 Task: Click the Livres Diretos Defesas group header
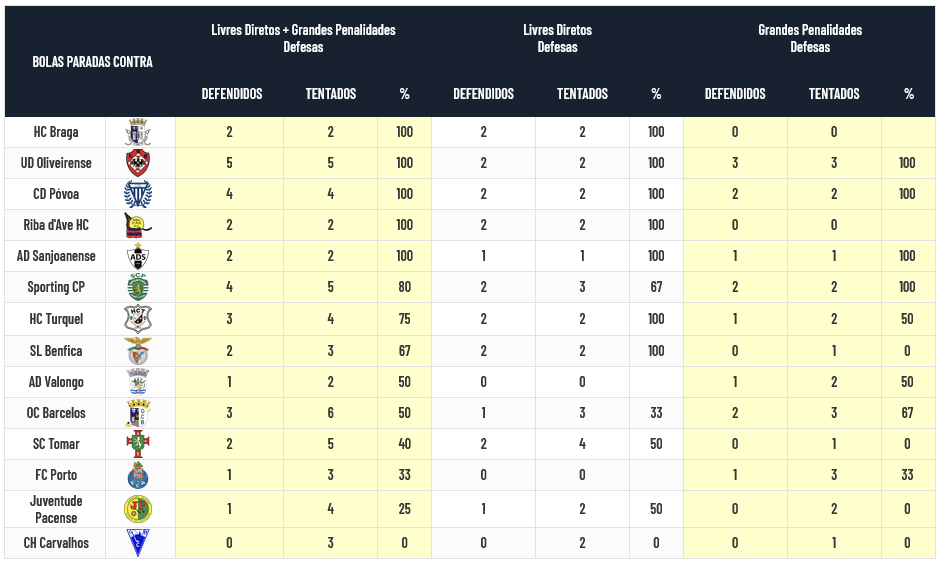coord(557,38)
